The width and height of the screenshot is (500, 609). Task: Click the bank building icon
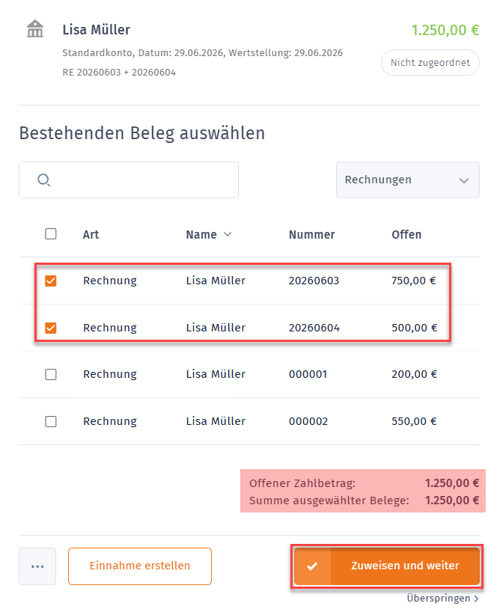point(35,29)
